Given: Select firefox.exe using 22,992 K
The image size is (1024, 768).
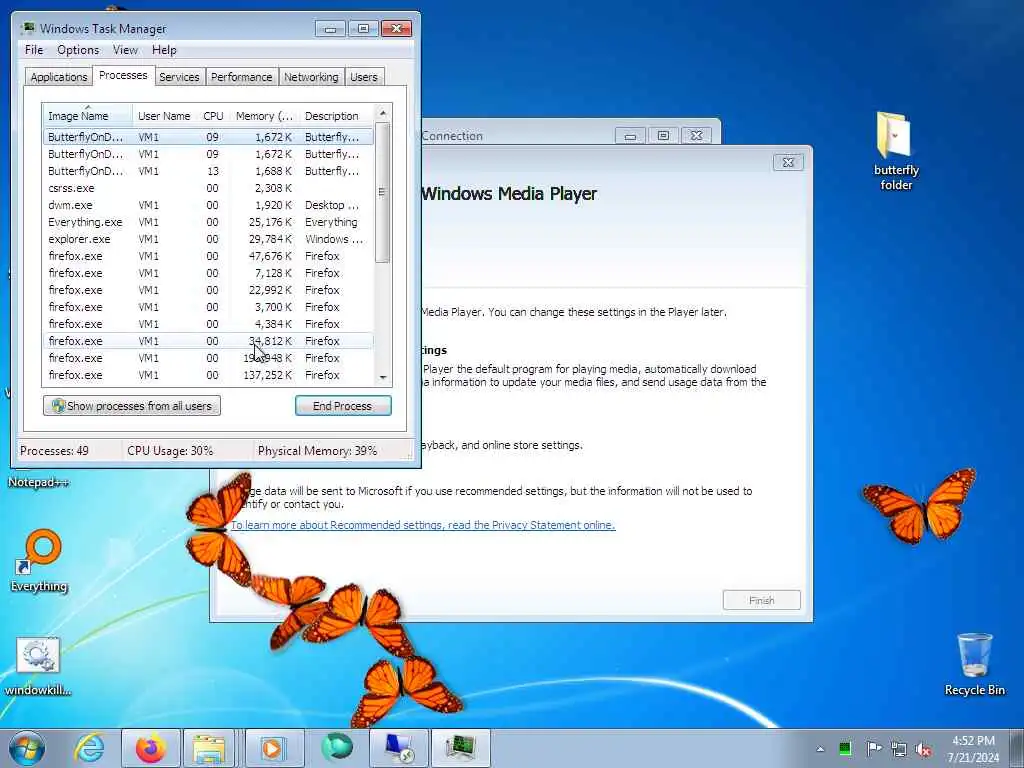Looking at the screenshot, I should pos(209,290).
